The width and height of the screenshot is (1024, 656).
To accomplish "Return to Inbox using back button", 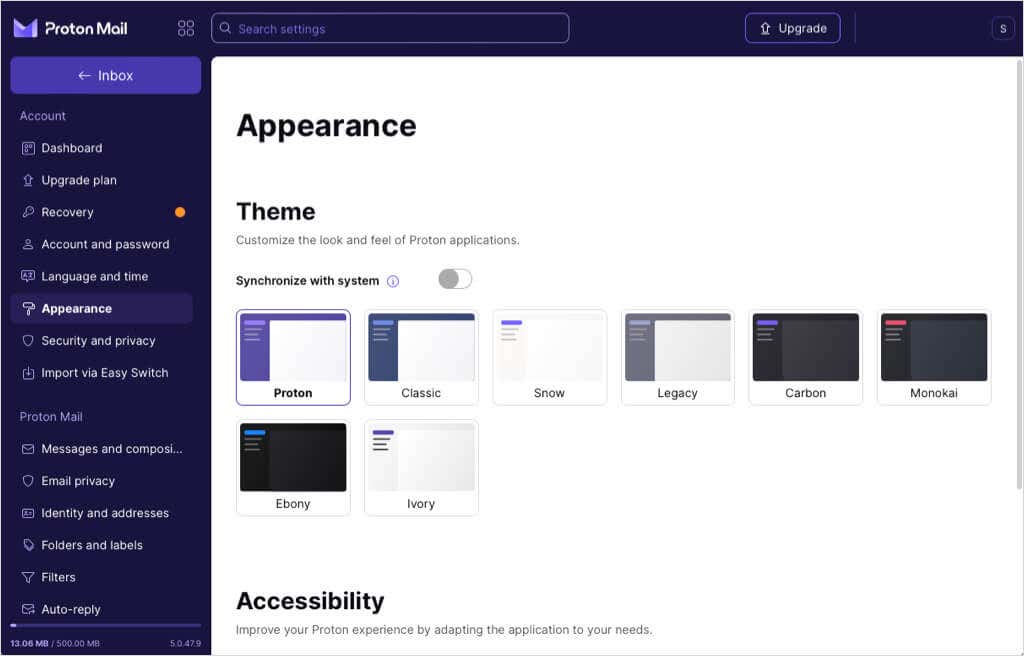I will pos(106,75).
